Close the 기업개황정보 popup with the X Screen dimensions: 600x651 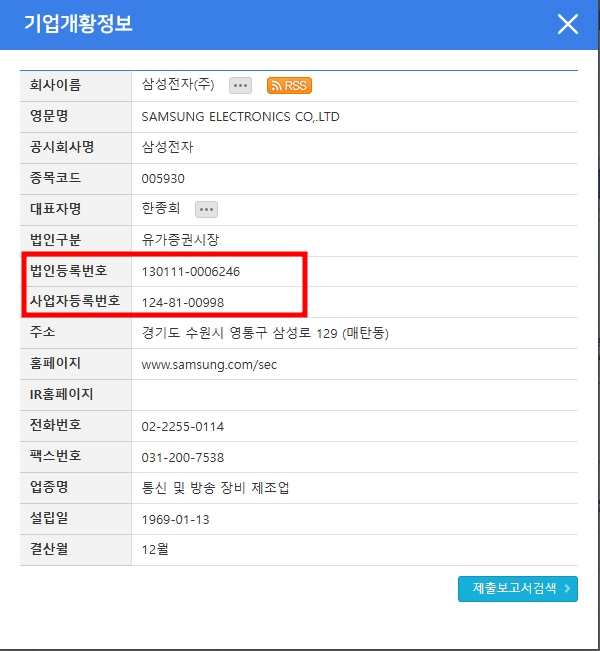click(x=568, y=24)
